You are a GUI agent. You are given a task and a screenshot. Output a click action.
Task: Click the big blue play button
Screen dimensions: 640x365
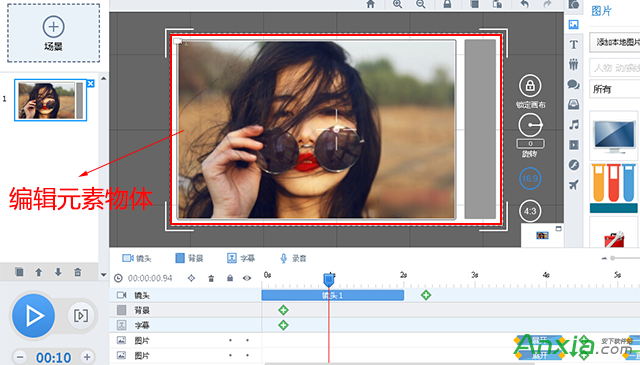pos(33,316)
